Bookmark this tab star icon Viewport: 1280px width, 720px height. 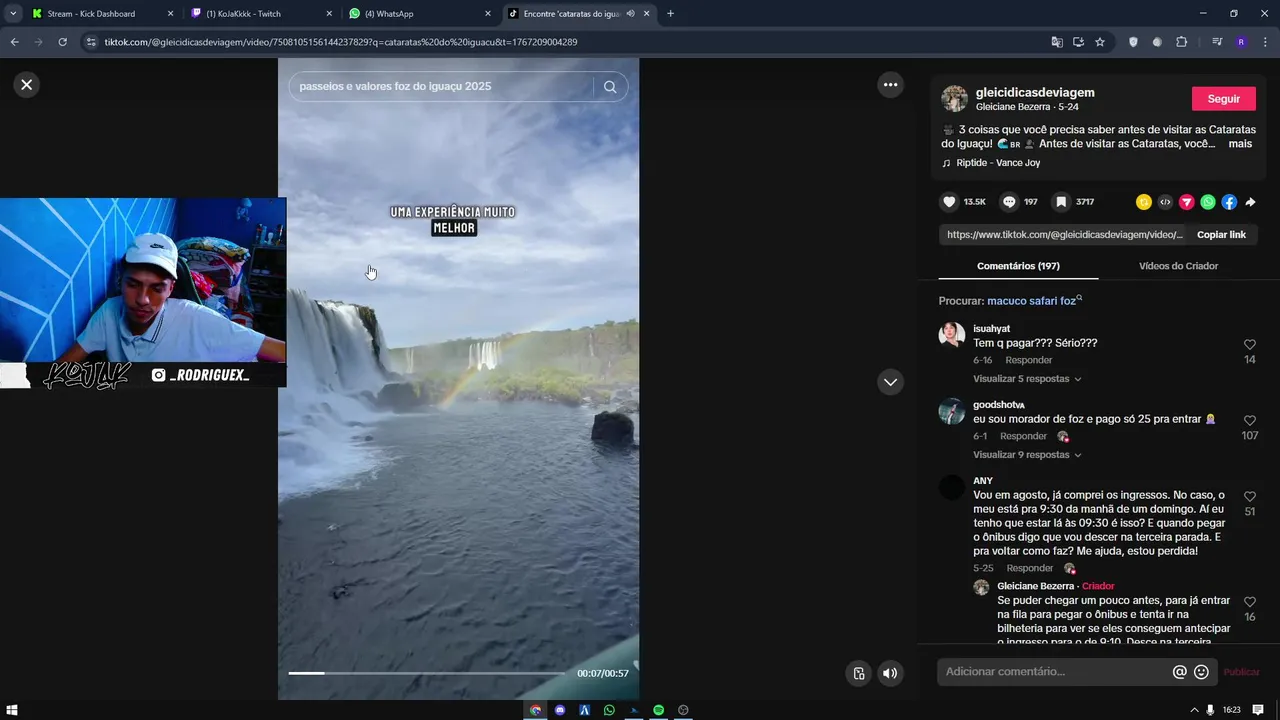click(x=1100, y=42)
